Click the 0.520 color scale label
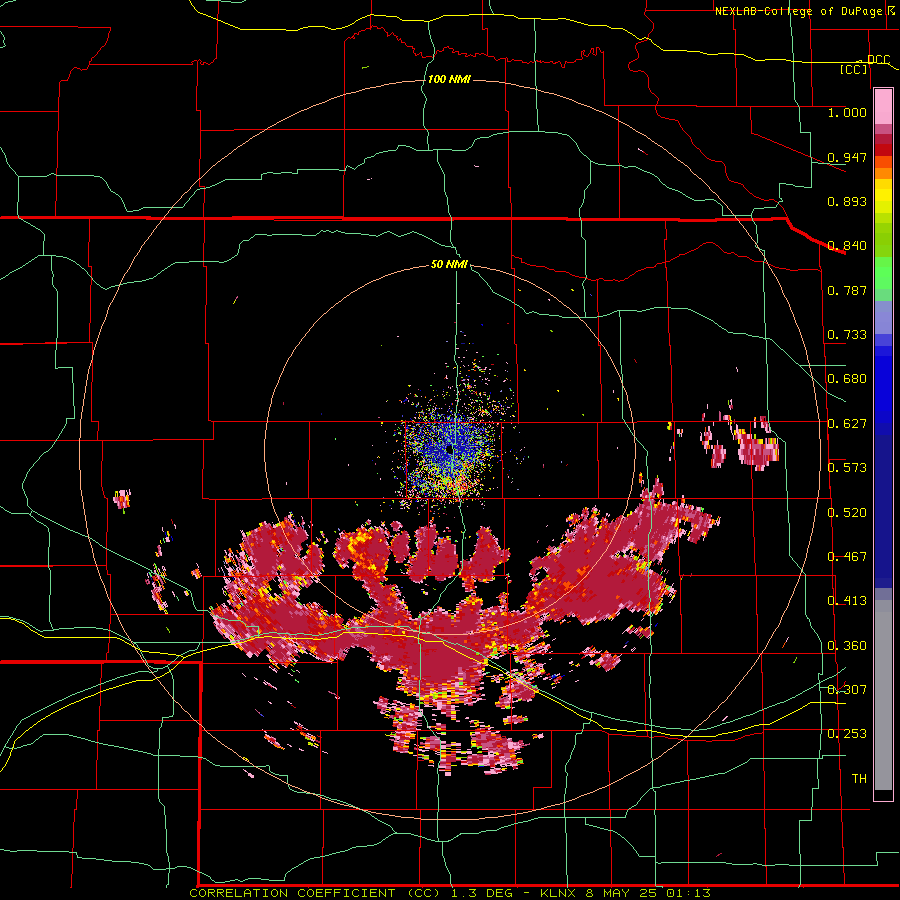 847,512
